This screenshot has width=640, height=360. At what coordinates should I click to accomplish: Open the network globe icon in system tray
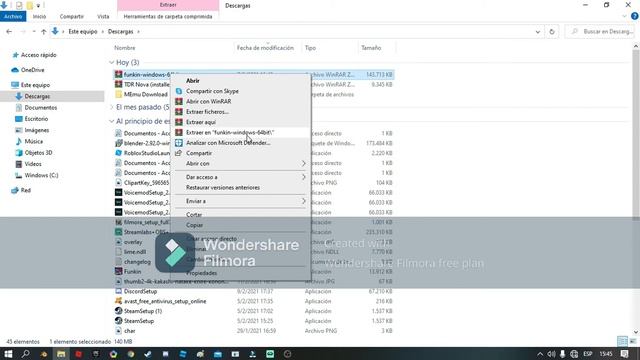coord(574,354)
